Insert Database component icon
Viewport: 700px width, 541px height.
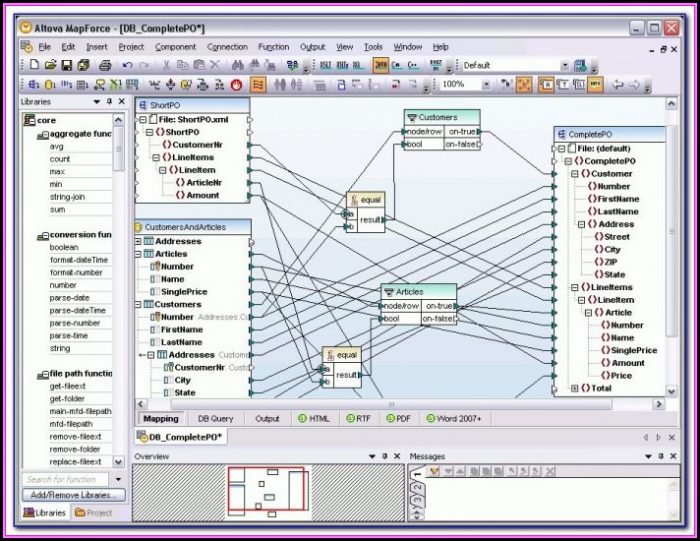(50, 84)
